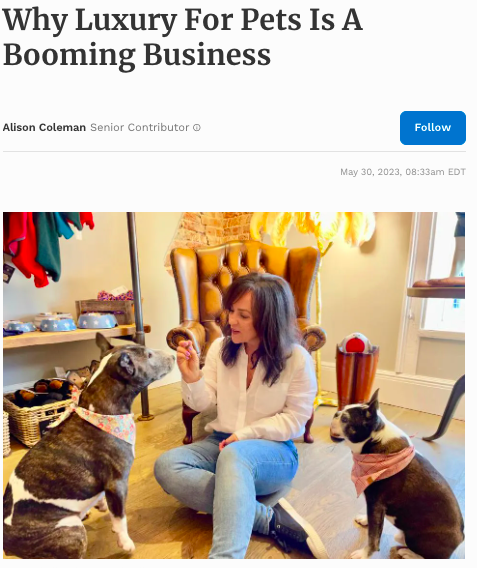Open the hero photo of woman with dogs

point(234,385)
